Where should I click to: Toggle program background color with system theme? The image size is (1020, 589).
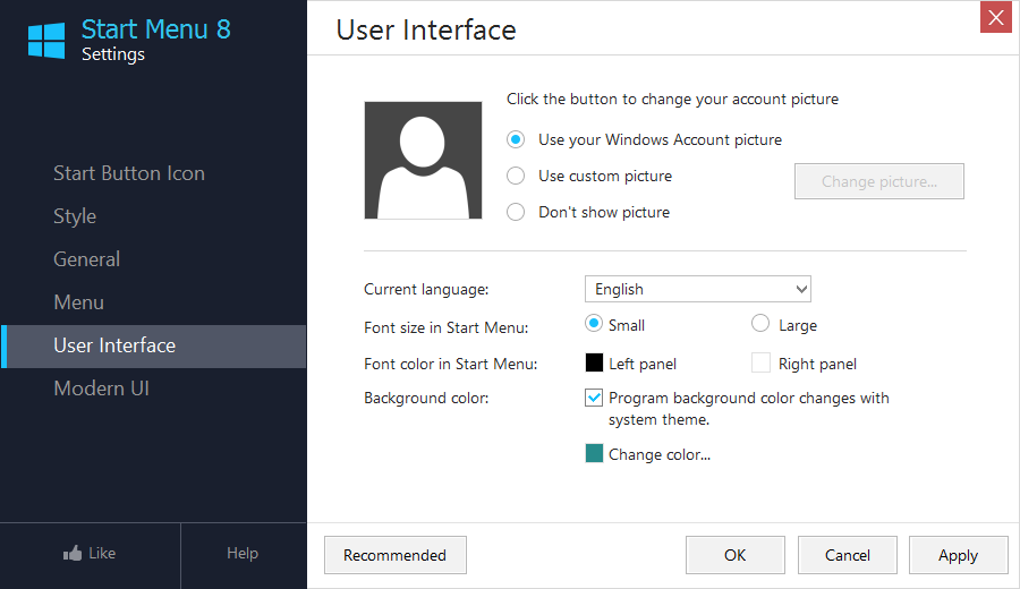point(594,398)
